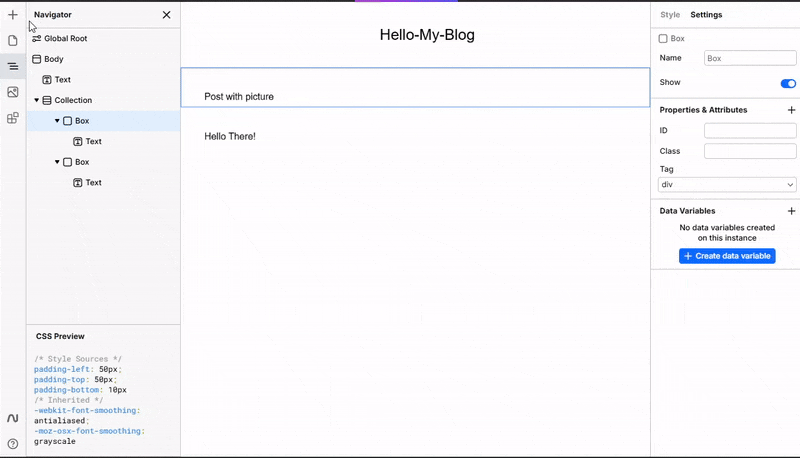Click the Name input field
Screen dimensions: 800x458
750,58
